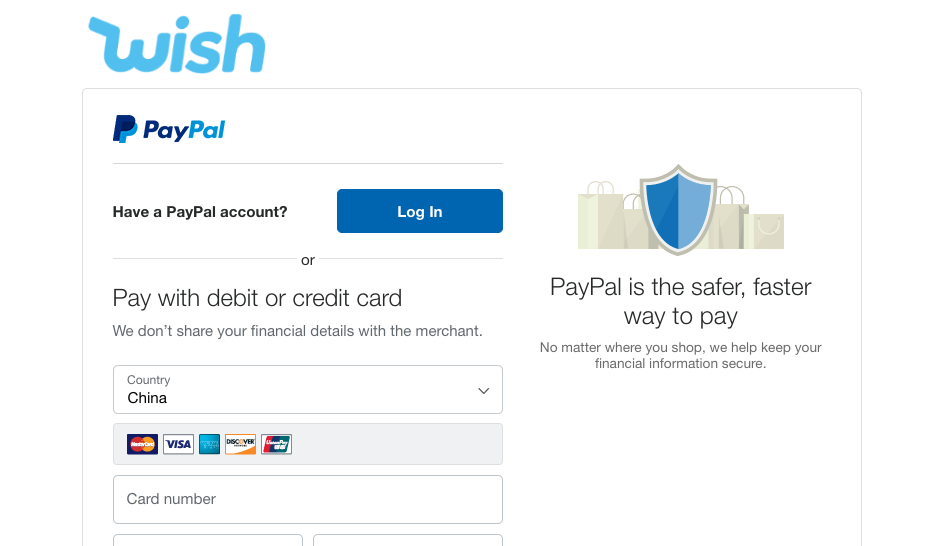Select the MasterCard card icon
The height and width of the screenshot is (546, 938).
142,444
